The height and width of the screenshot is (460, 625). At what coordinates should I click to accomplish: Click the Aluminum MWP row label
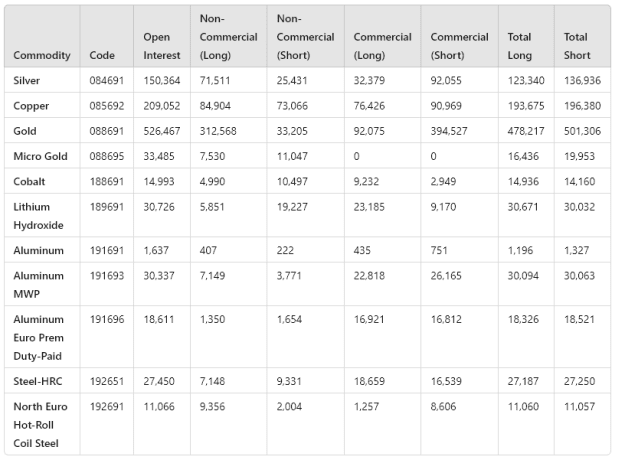point(38,285)
